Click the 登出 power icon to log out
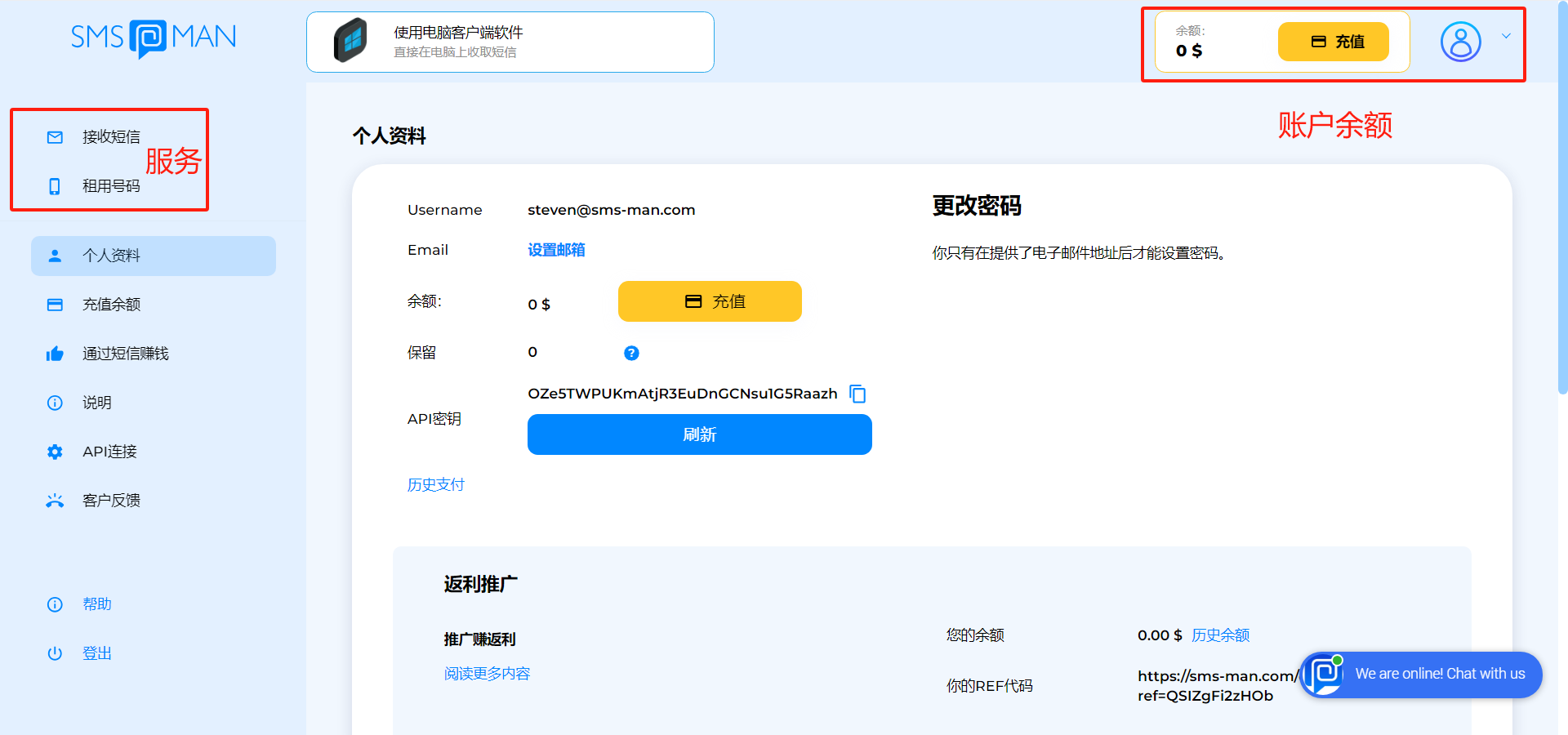1568x735 pixels. point(55,653)
